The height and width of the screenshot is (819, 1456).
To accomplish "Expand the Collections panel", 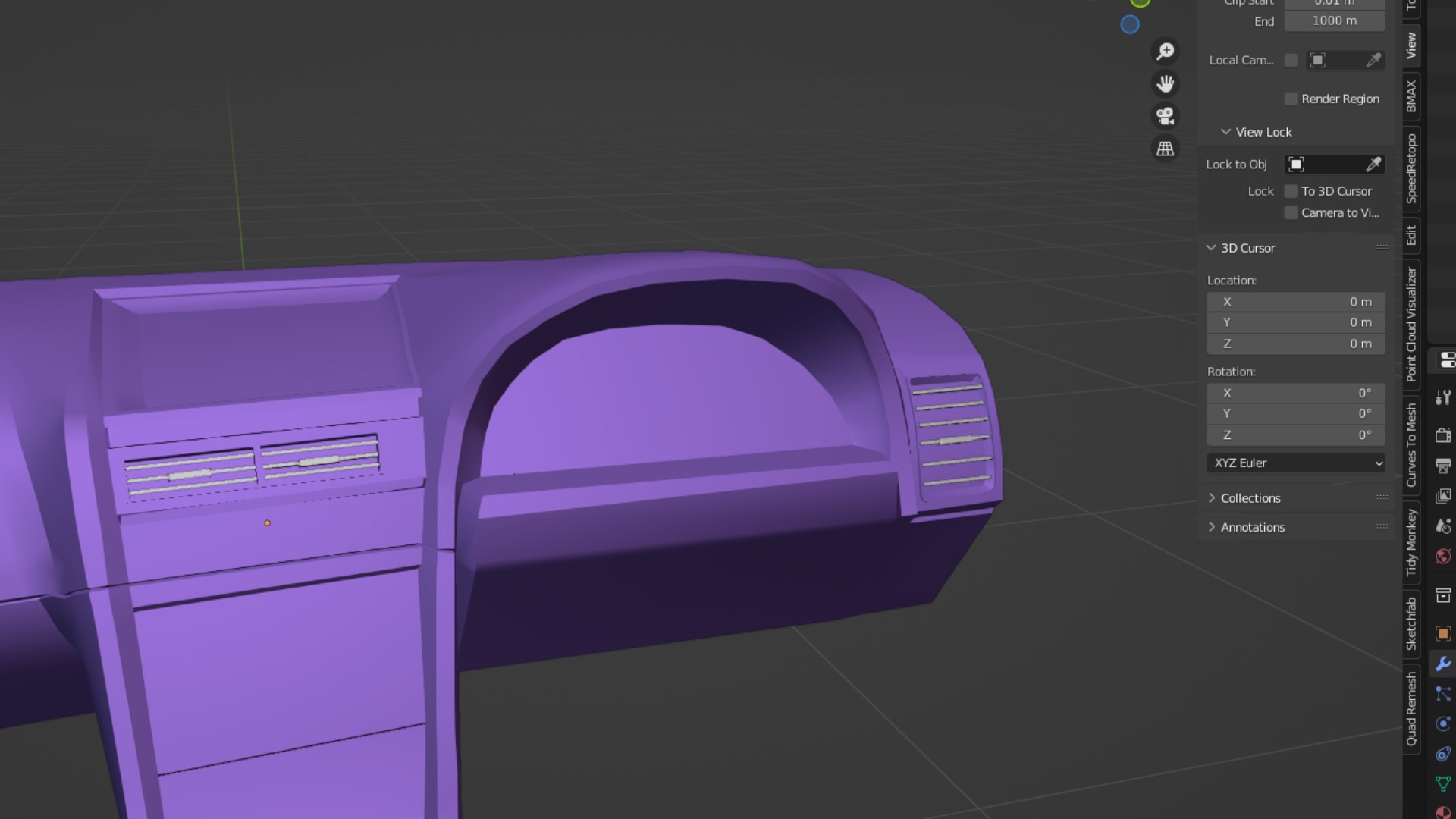I will point(1250,498).
